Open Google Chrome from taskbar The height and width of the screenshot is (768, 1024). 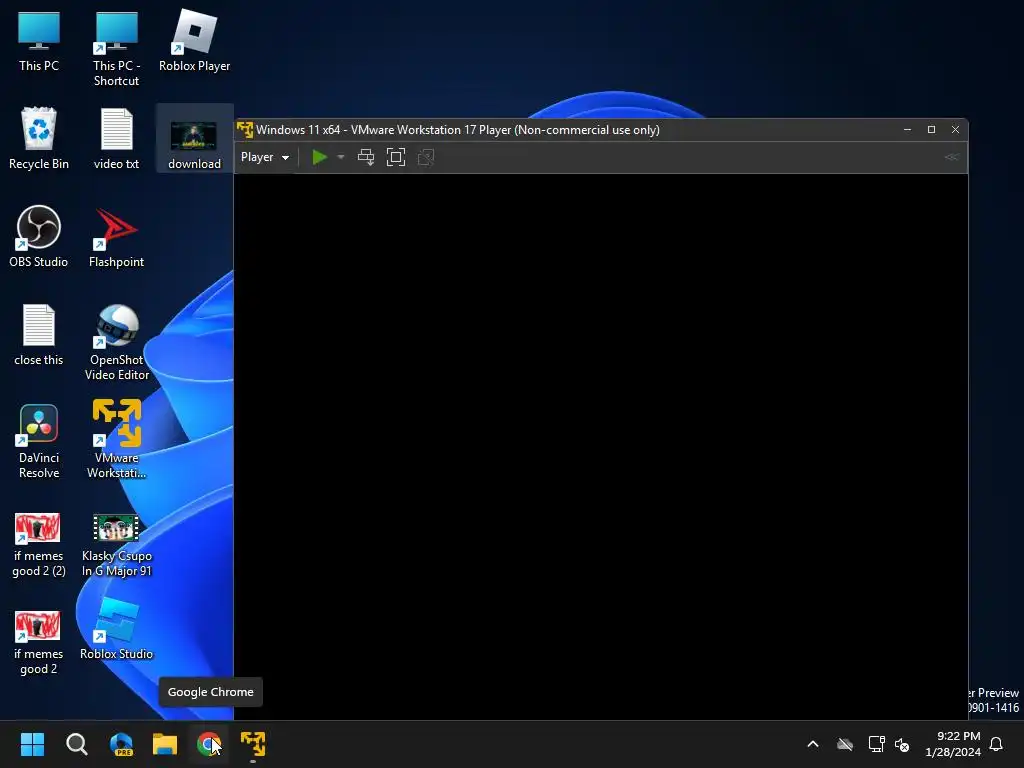tap(208, 744)
